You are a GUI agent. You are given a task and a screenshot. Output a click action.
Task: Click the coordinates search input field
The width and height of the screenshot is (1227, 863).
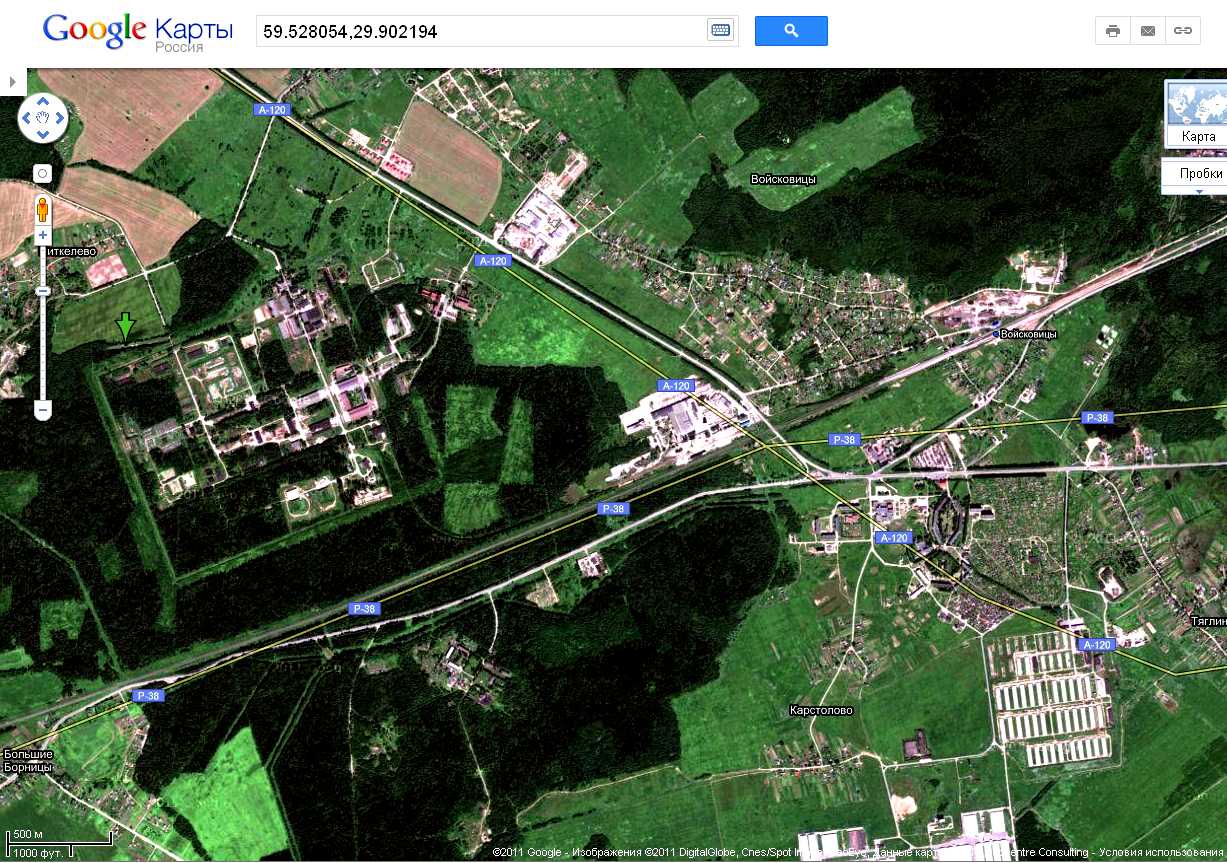(x=480, y=31)
